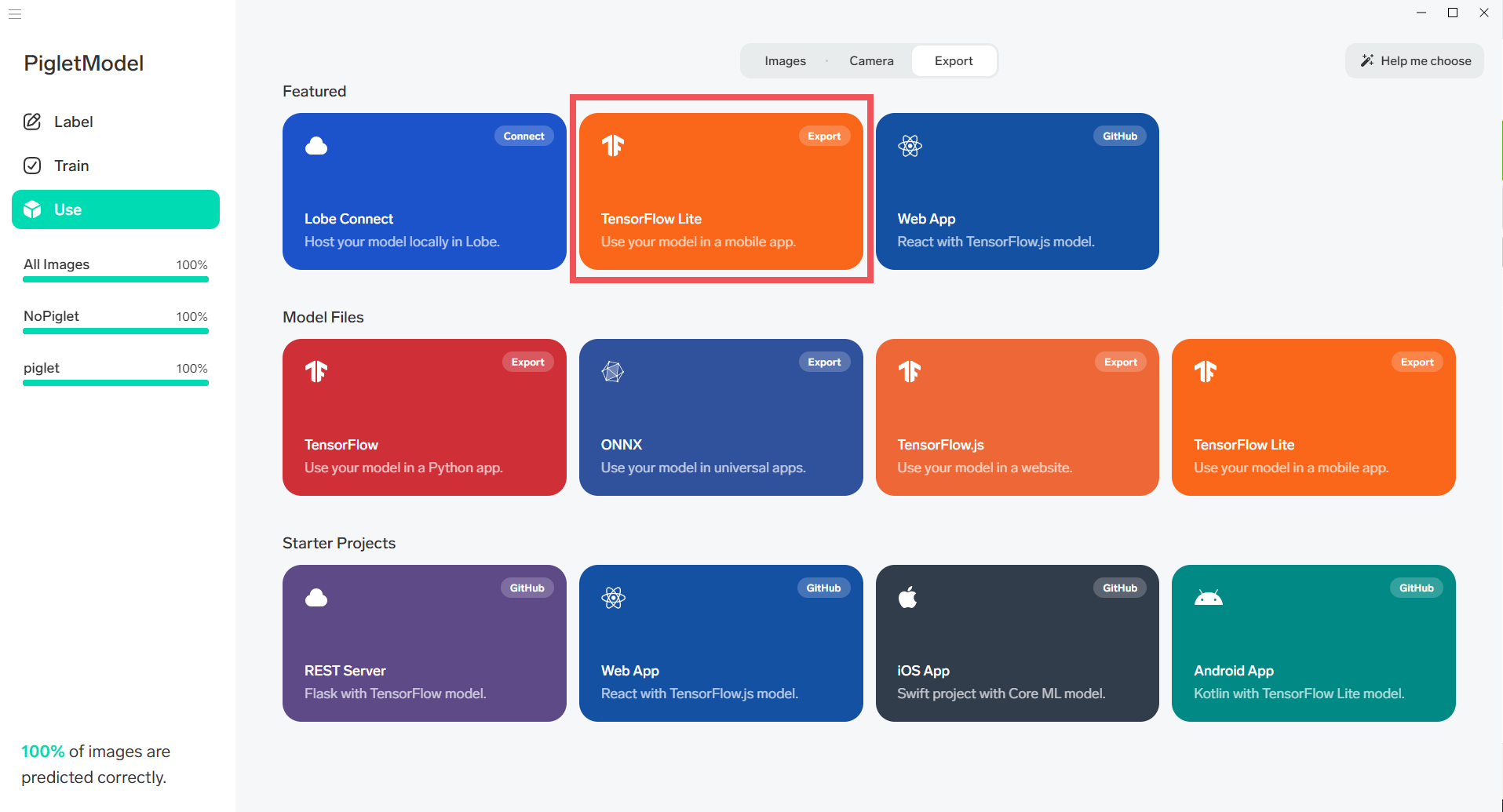Click GitHub badge on Android App card

[1417, 588]
